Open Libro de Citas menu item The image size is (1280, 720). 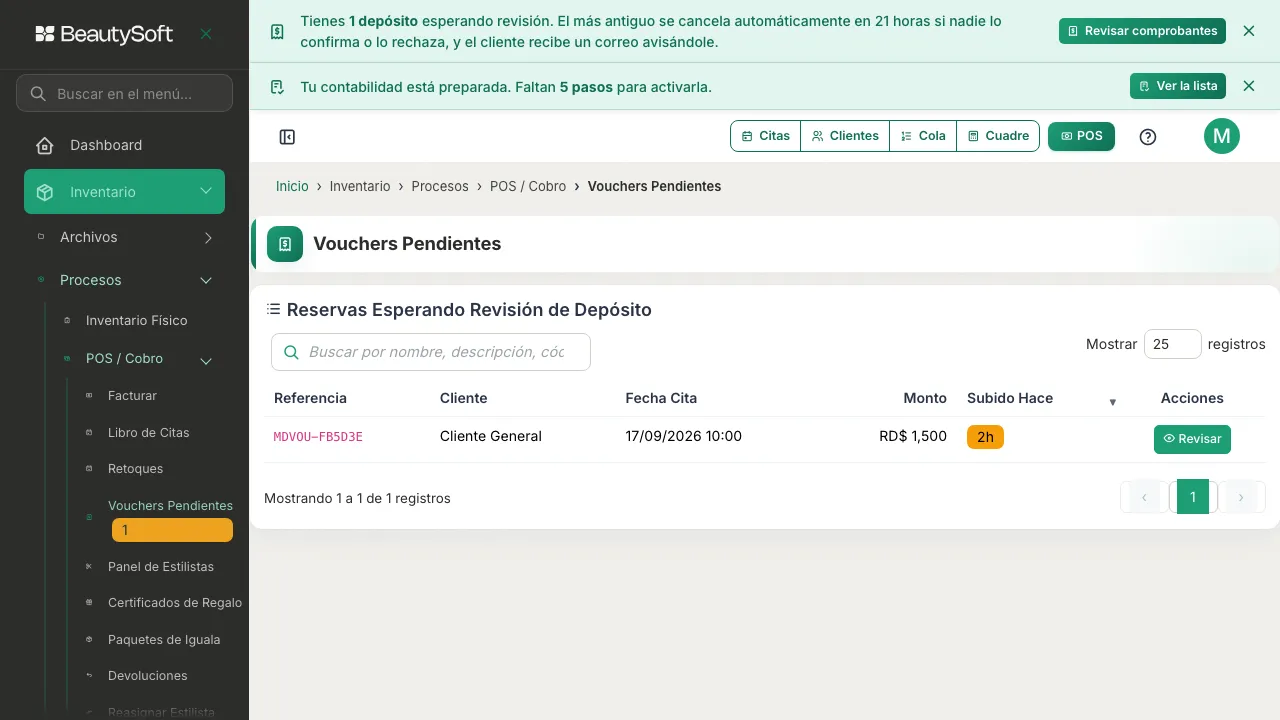click(148, 433)
